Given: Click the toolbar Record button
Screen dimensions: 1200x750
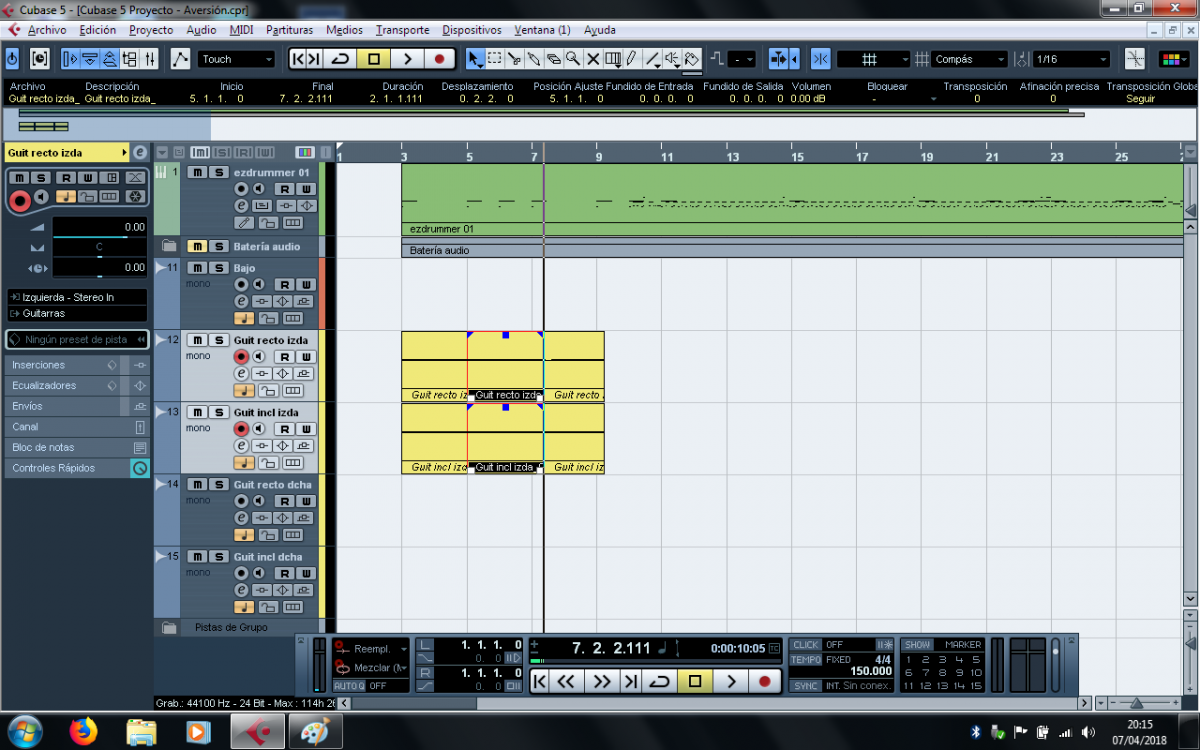Looking at the screenshot, I should 439,59.
